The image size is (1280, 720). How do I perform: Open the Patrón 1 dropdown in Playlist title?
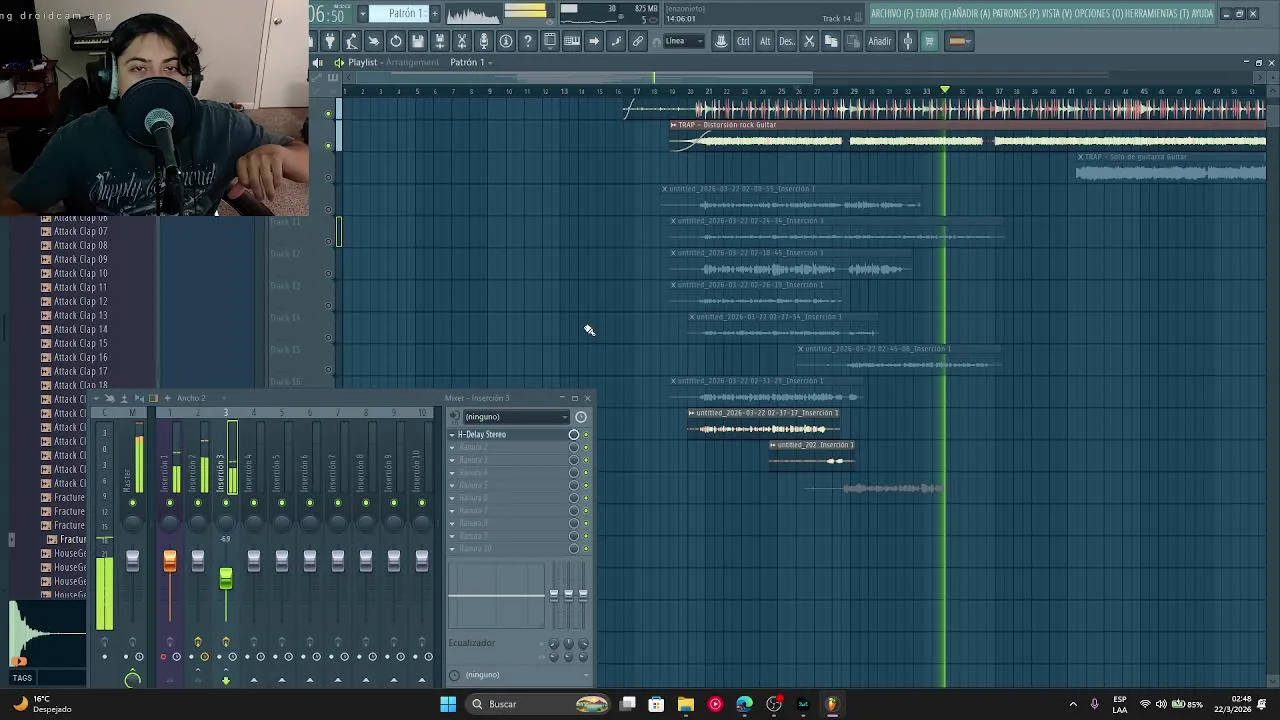[x=471, y=62]
